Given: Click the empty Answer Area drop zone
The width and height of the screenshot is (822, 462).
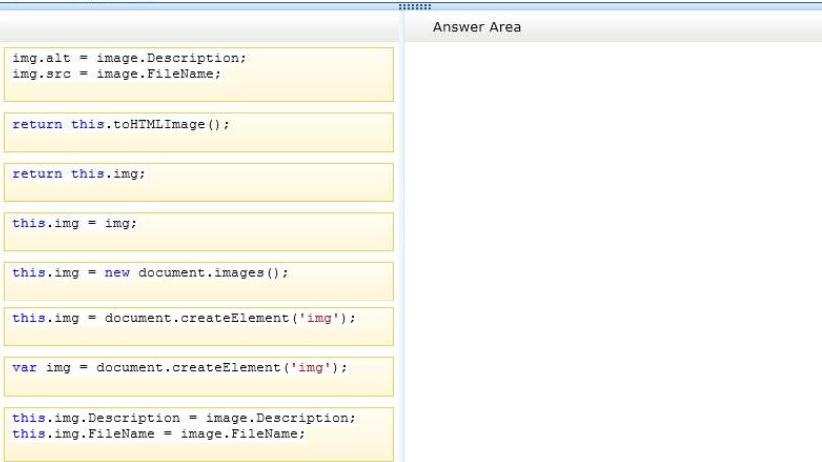Looking at the screenshot, I should (x=613, y=252).
